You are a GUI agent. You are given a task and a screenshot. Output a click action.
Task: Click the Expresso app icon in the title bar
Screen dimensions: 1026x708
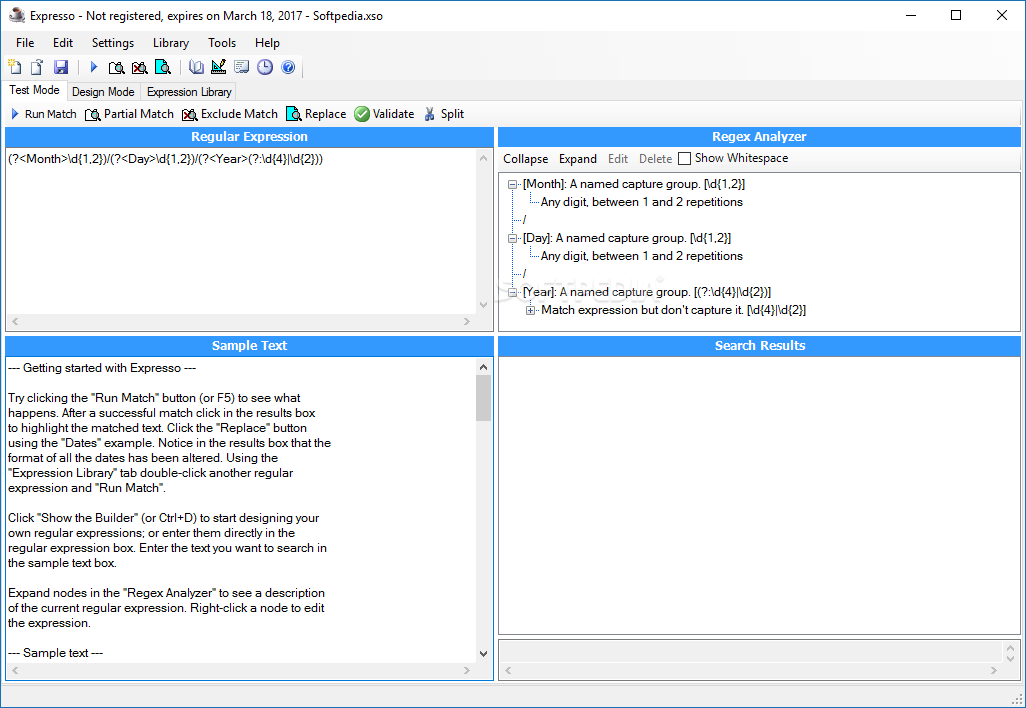tap(16, 15)
